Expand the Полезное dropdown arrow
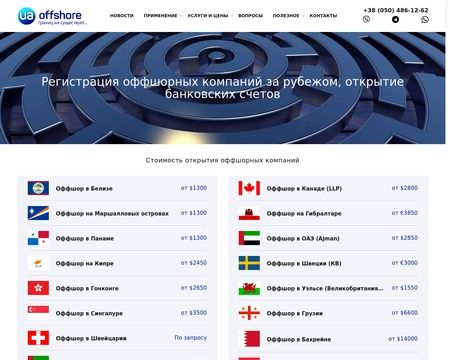 click(303, 16)
